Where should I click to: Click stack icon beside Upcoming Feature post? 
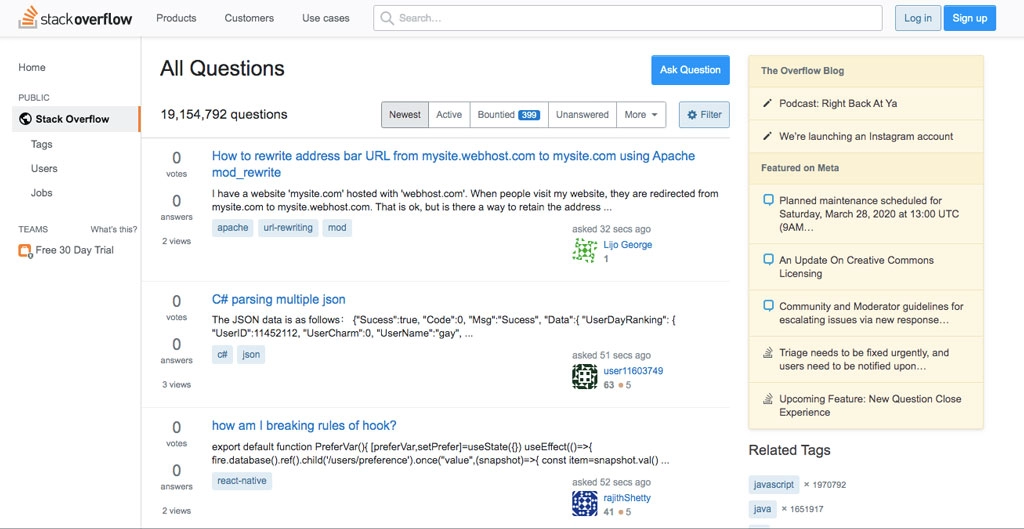coord(769,399)
